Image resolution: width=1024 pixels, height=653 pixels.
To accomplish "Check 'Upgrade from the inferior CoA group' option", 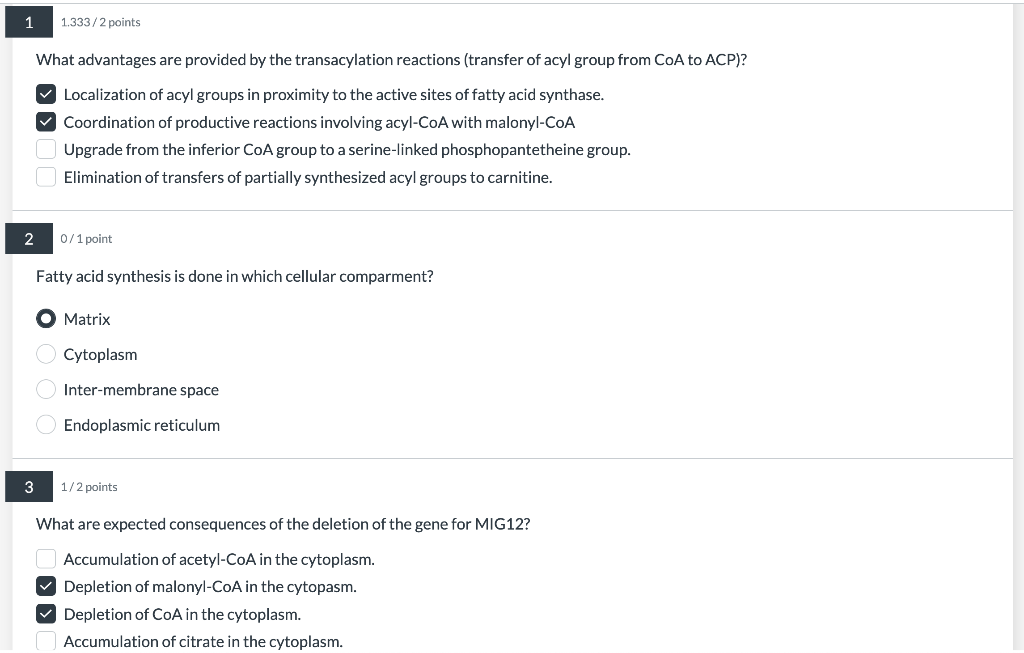I will (x=46, y=148).
